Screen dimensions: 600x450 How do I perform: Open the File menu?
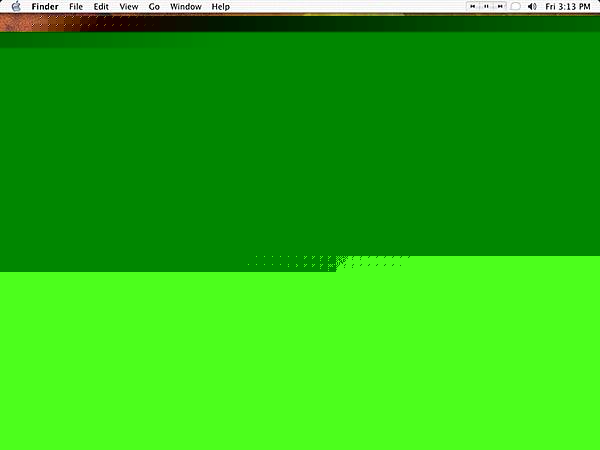(76, 7)
